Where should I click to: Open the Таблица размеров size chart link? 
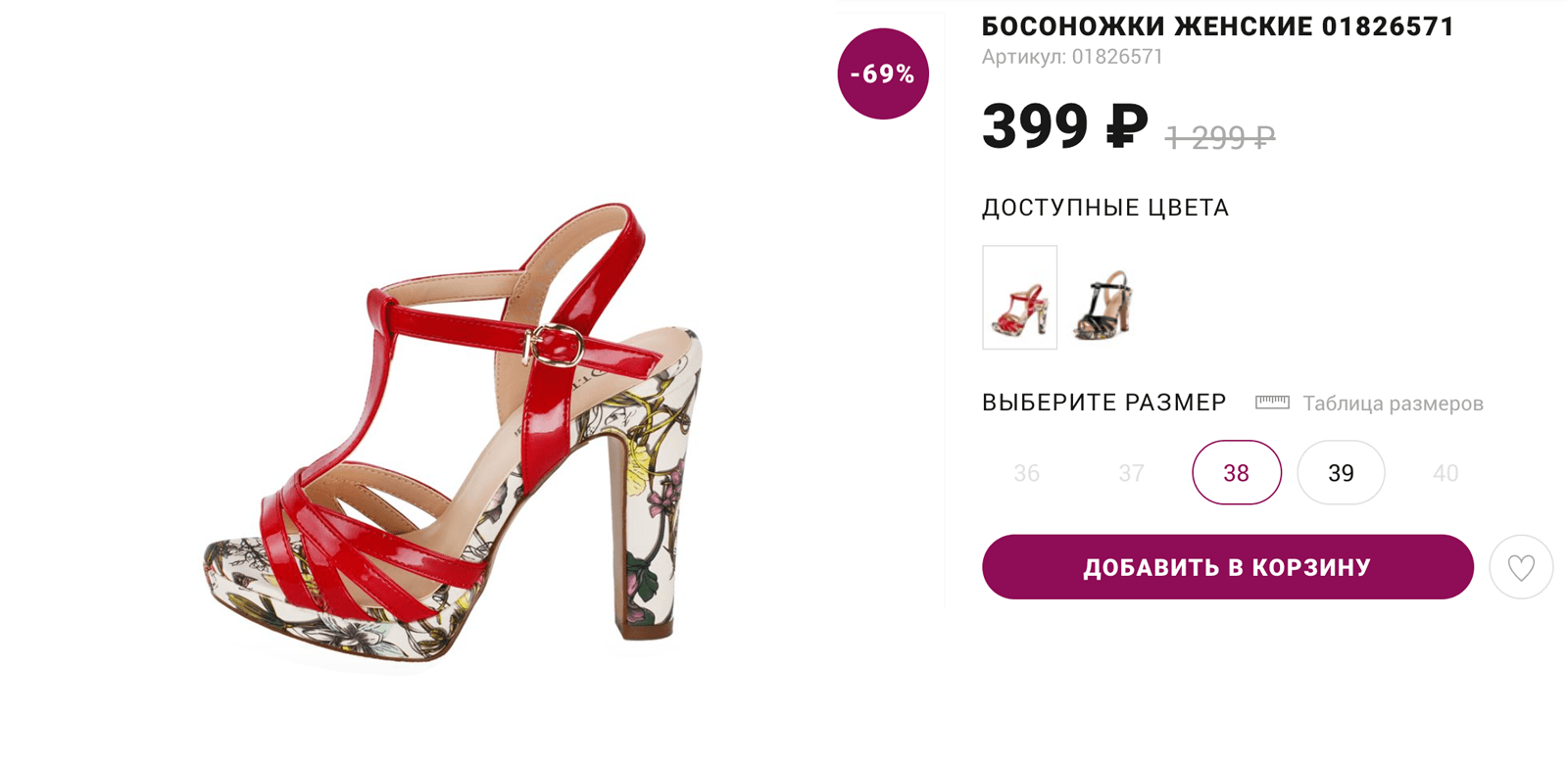click(x=1393, y=404)
